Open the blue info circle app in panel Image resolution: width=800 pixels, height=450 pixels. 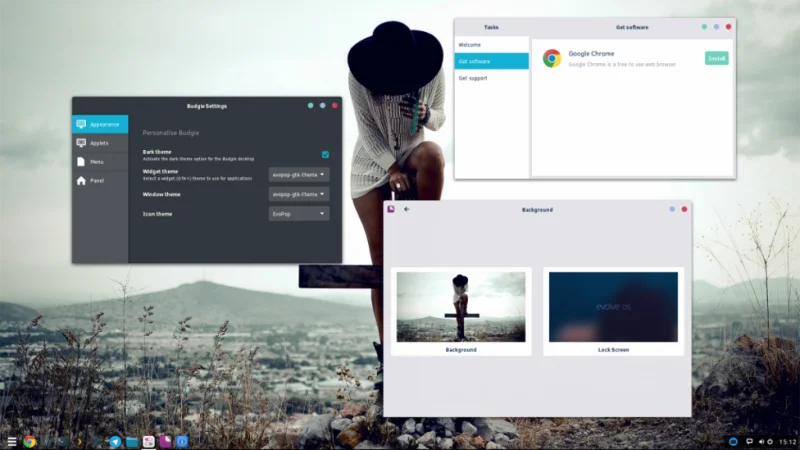click(182, 442)
